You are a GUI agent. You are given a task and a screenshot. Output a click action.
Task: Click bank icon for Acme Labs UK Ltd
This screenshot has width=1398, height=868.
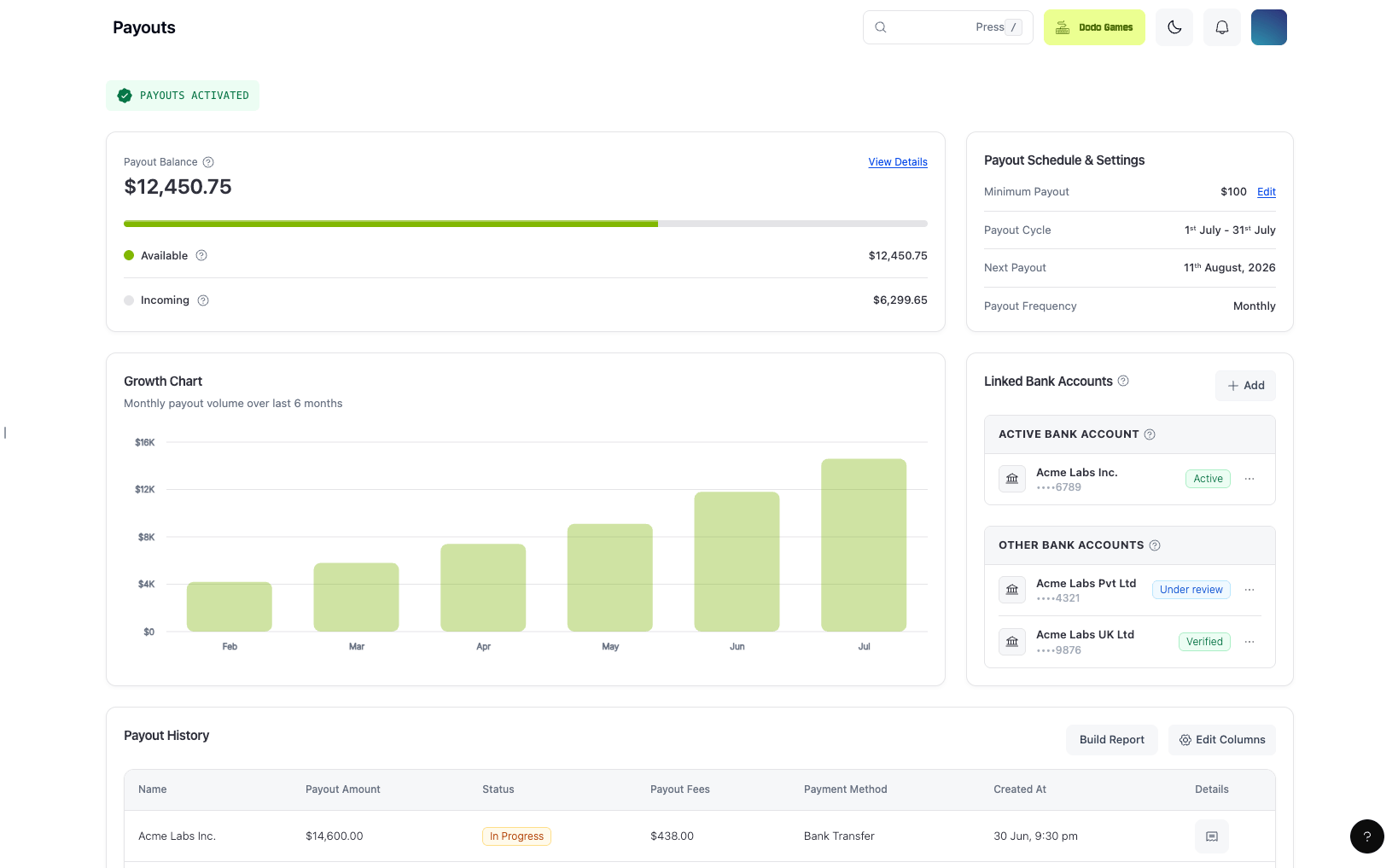click(x=1012, y=642)
